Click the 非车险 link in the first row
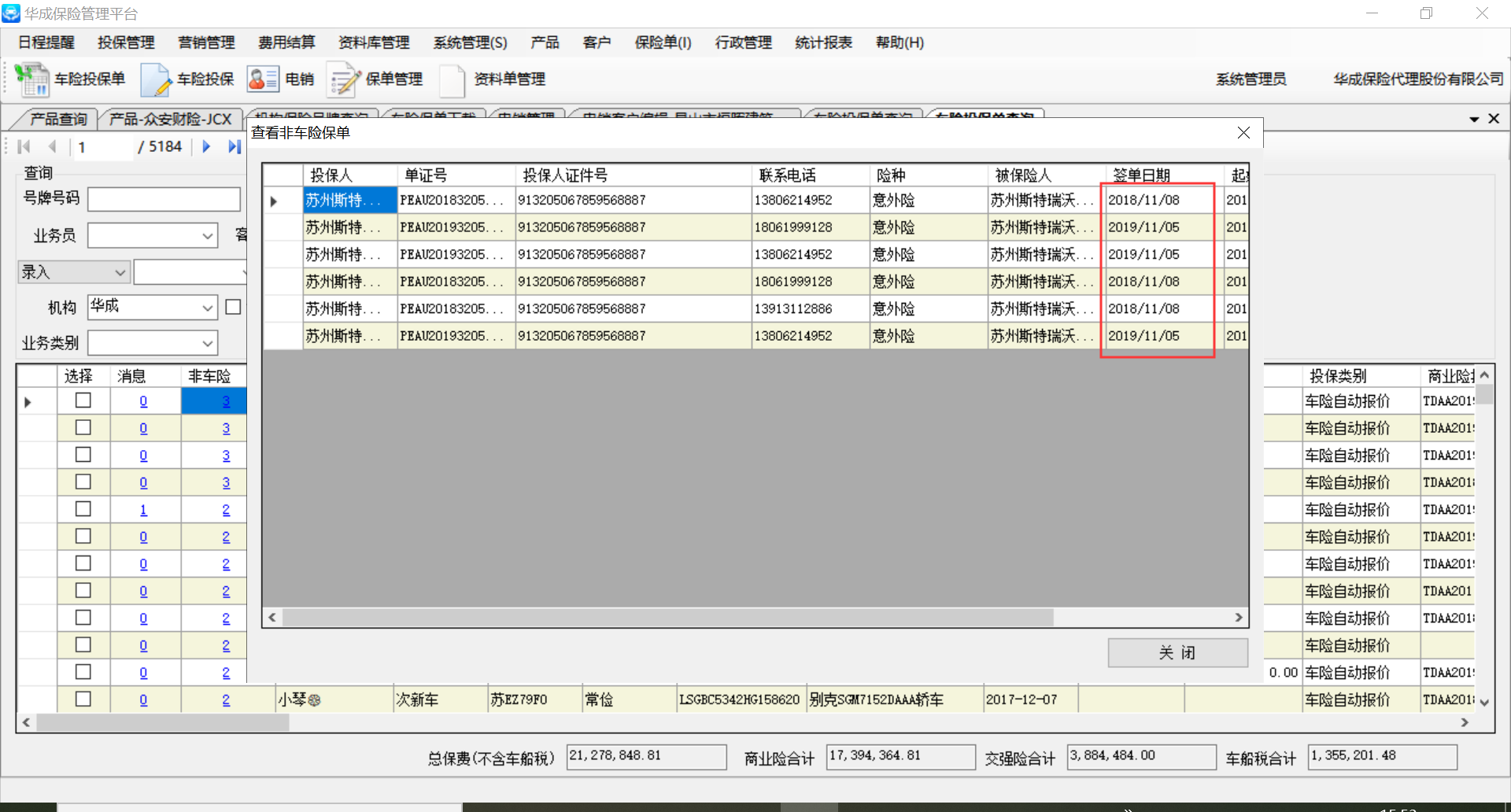Screen dimensions: 1511x812 [226, 401]
